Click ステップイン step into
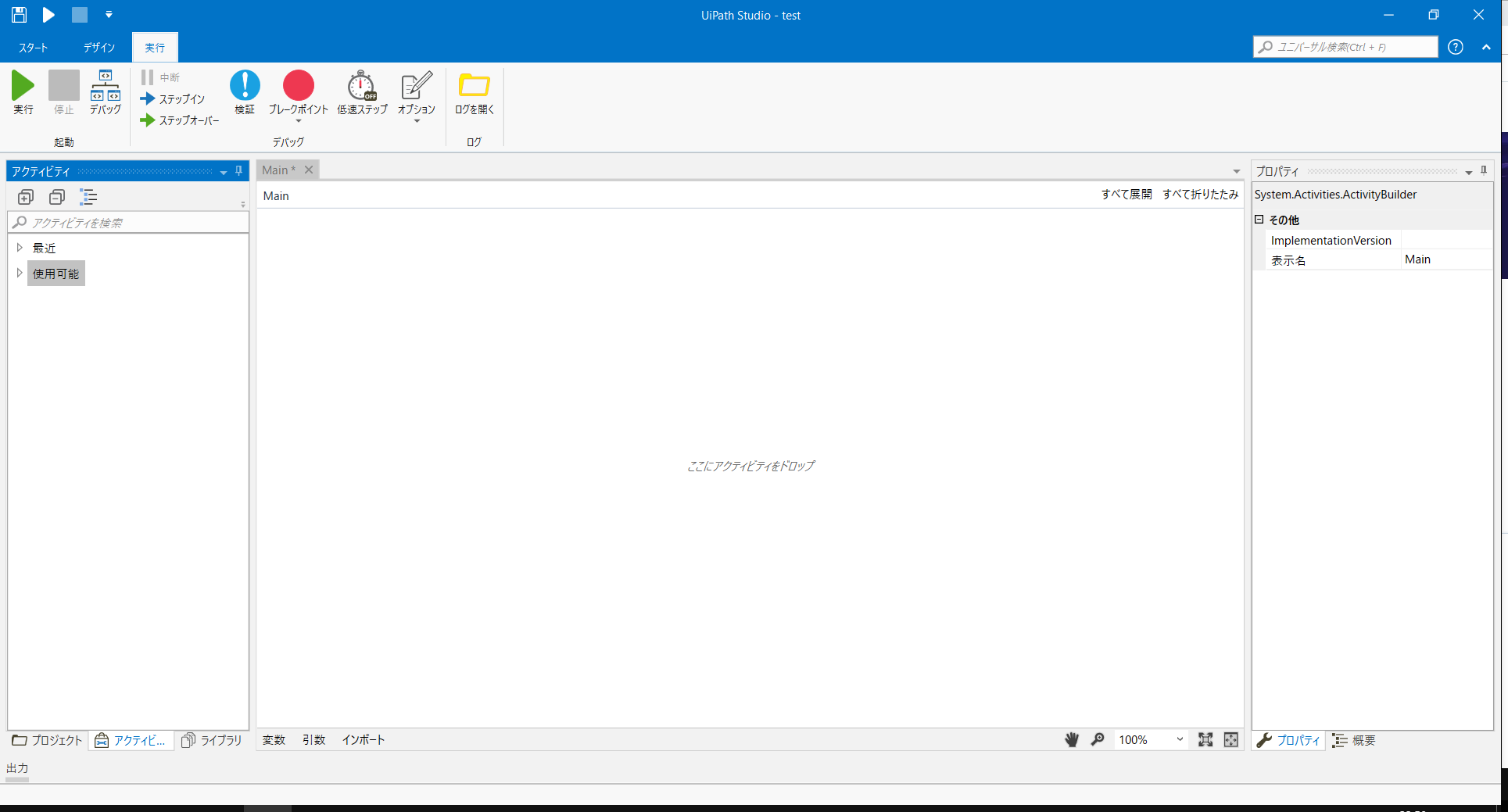Screen dimensions: 1508x812 click(173, 99)
